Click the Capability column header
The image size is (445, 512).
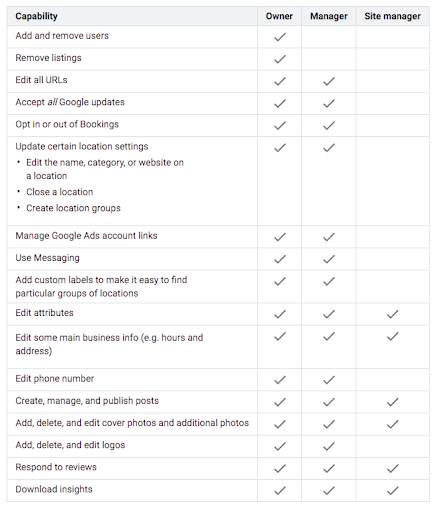click(36, 16)
